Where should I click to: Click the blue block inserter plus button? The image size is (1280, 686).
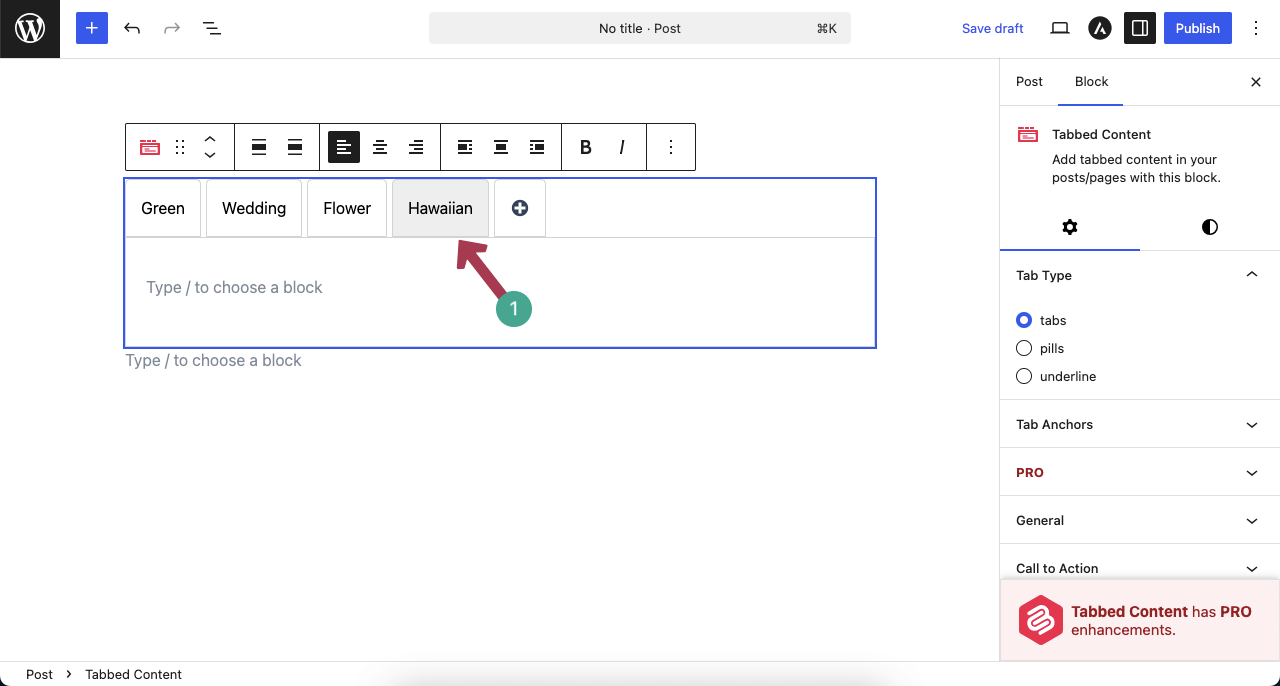(x=92, y=28)
